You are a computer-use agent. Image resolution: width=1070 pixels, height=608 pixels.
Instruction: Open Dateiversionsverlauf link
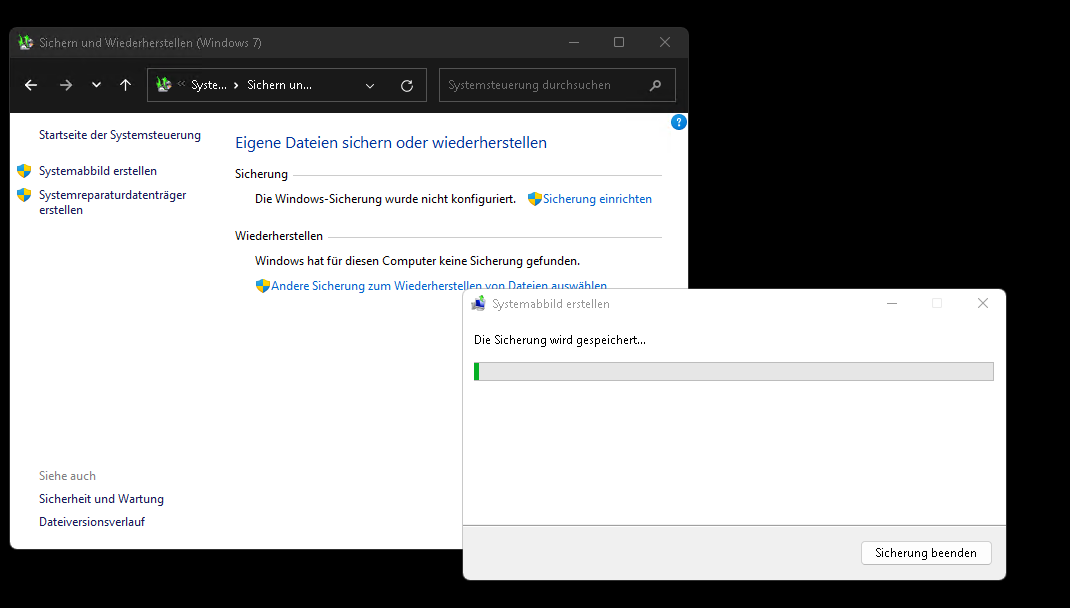pos(92,522)
